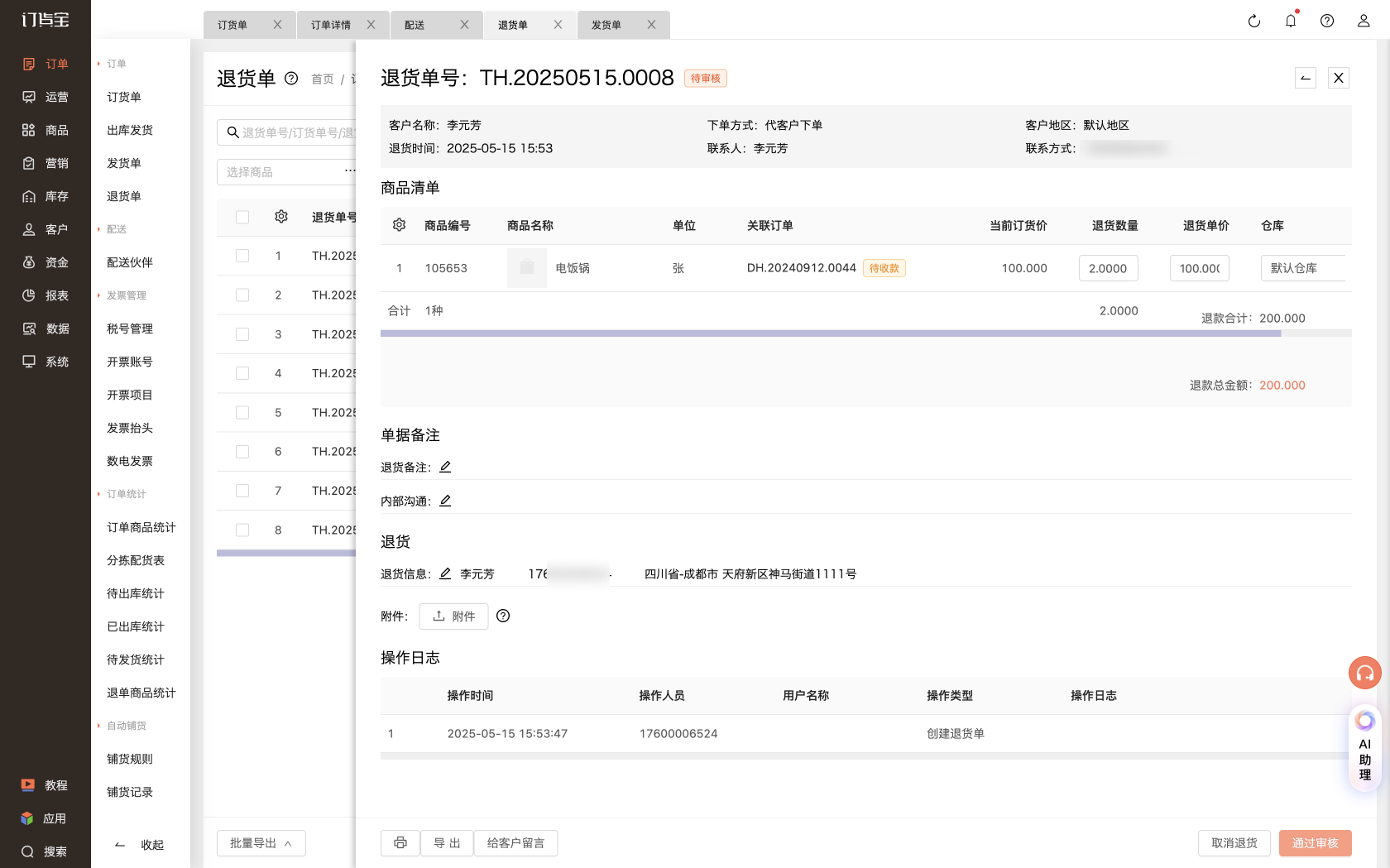Open 运营 in the left sidebar

point(46,97)
